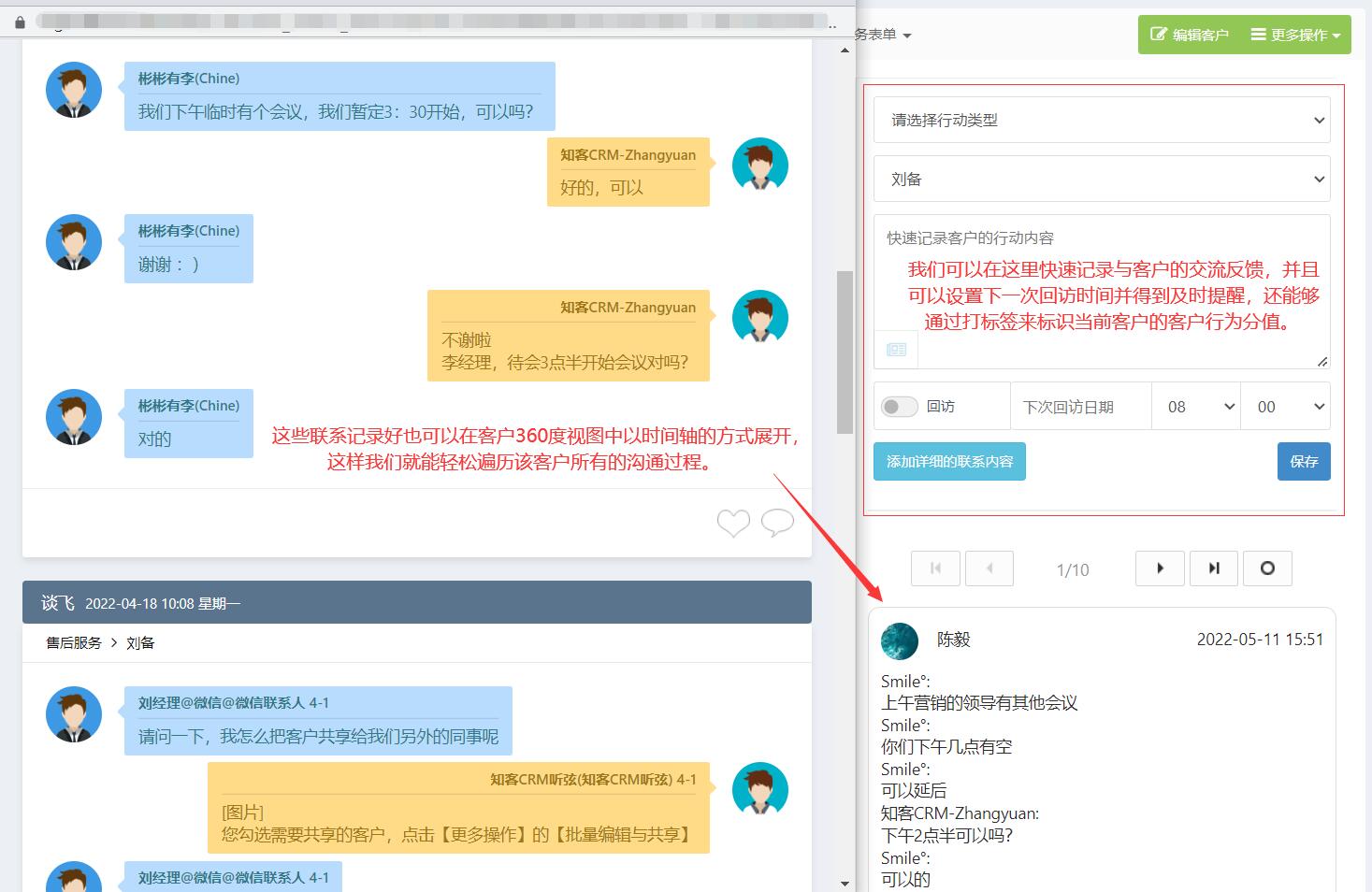Image resolution: width=1372 pixels, height=892 pixels.
Task: Enable the 回访 toggle switch
Action: [x=900, y=407]
